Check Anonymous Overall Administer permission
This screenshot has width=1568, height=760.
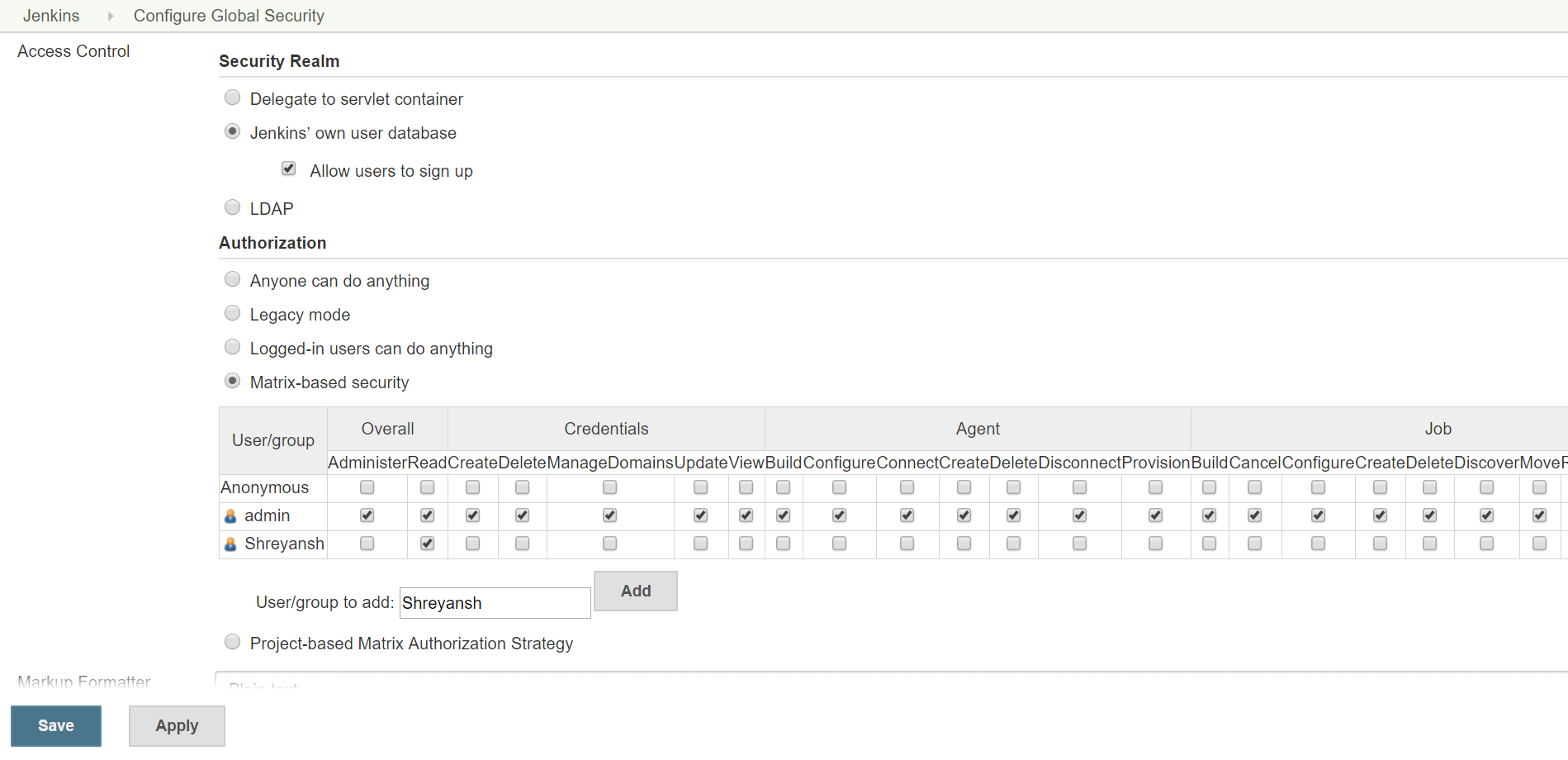[367, 487]
